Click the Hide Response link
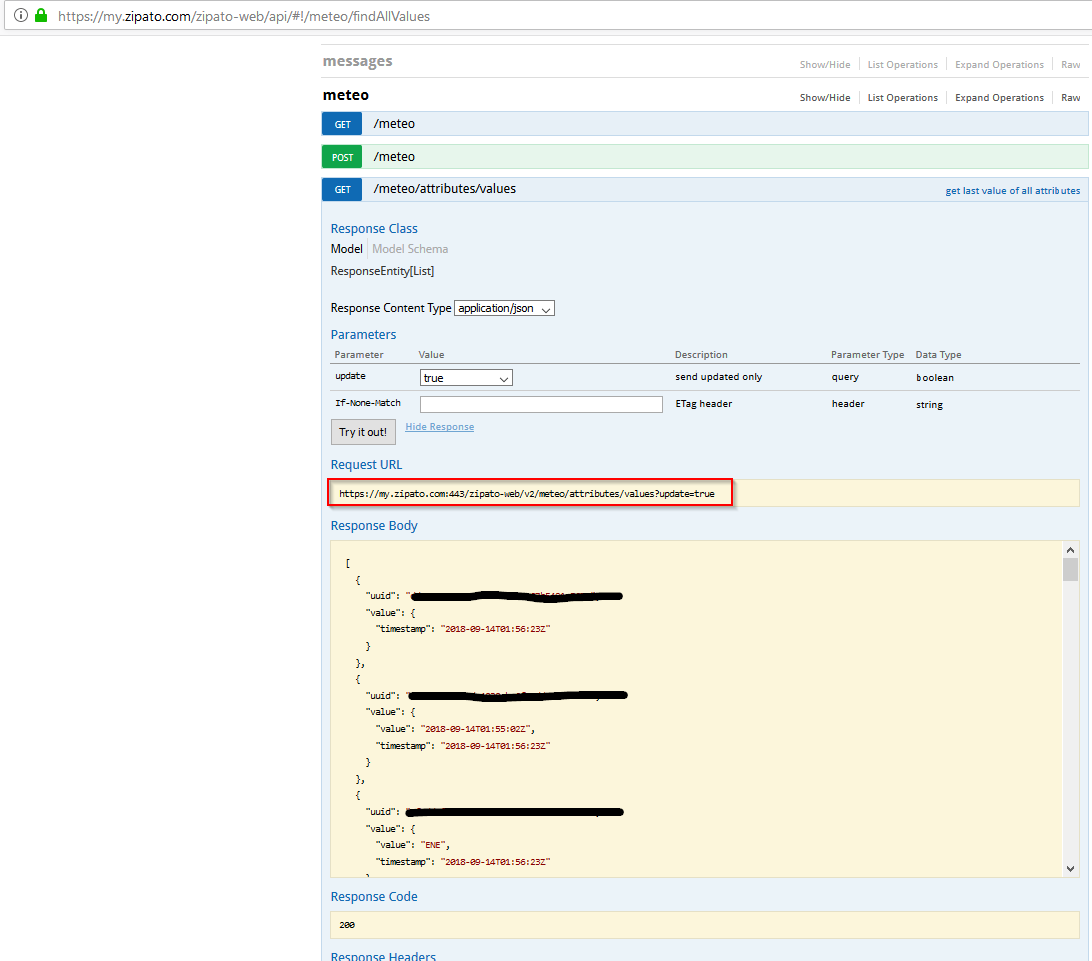 pyautogui.click(x=439, y=427)
